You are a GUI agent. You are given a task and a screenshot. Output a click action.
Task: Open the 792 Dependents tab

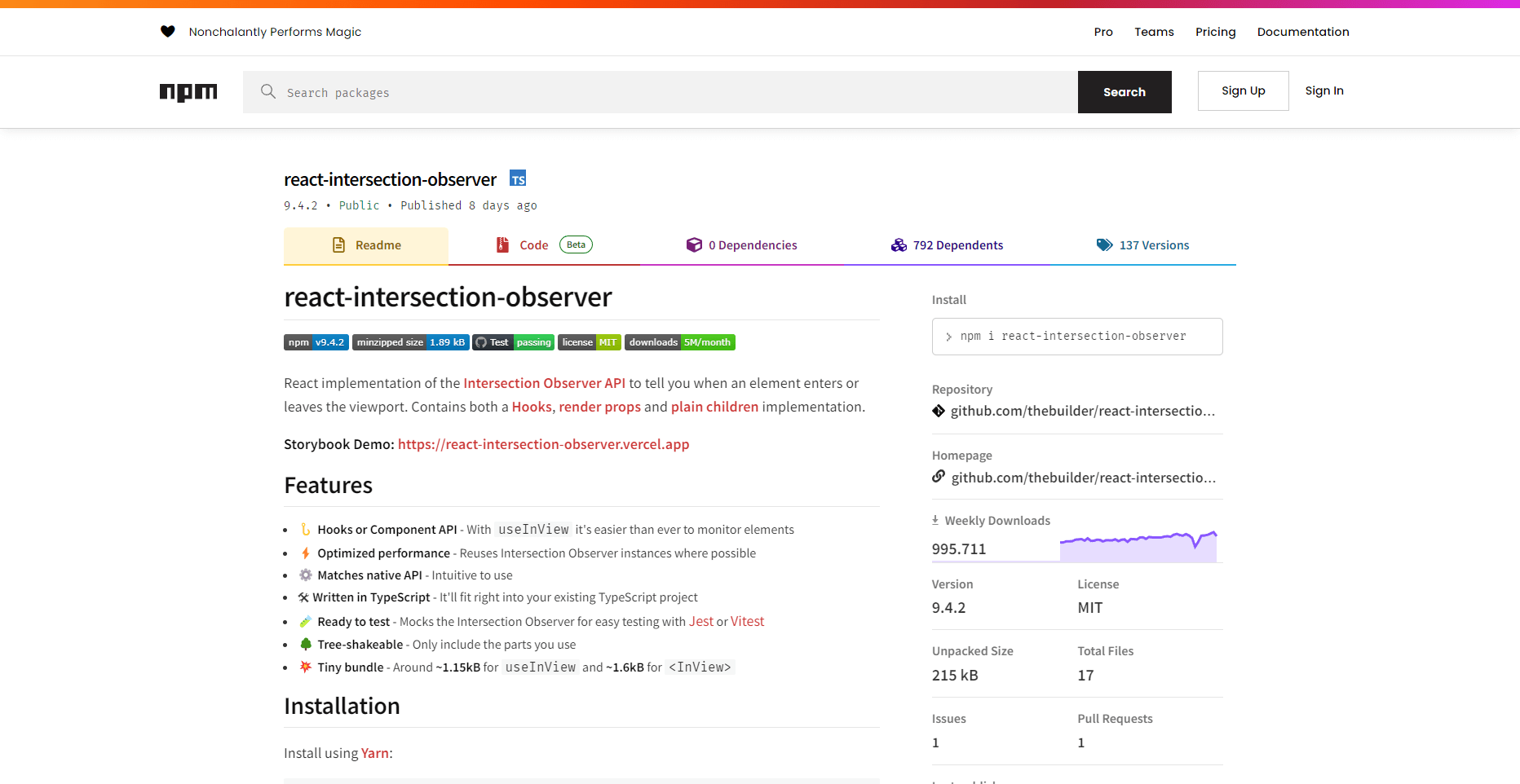(x=947, y=245)
